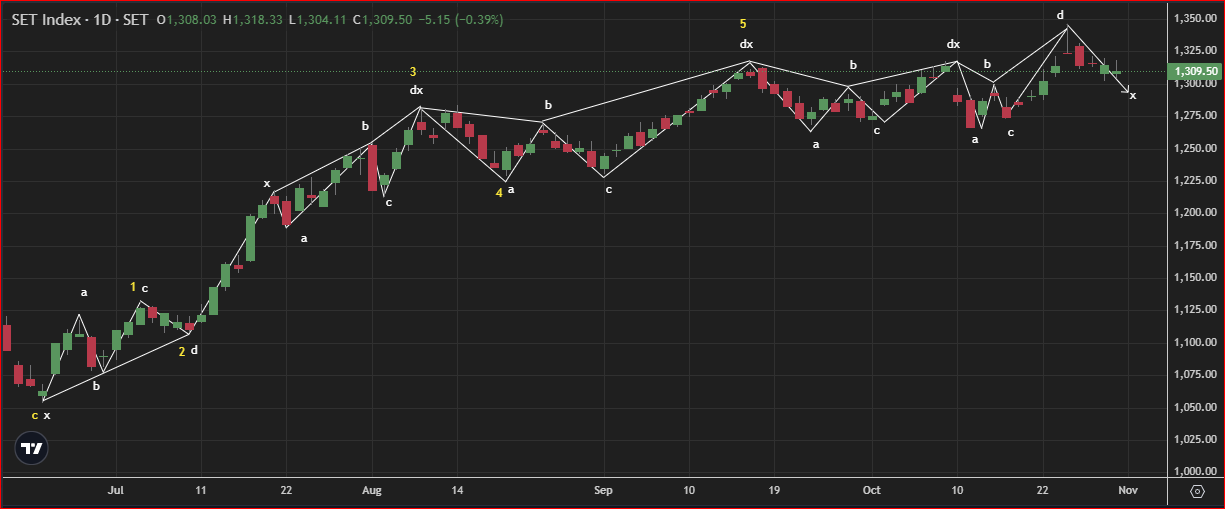The height and width of the screenshot is (509, 1225).
Task: Select the yellow wave label 5
Action: pyautogui.click(x=743, y=24)
